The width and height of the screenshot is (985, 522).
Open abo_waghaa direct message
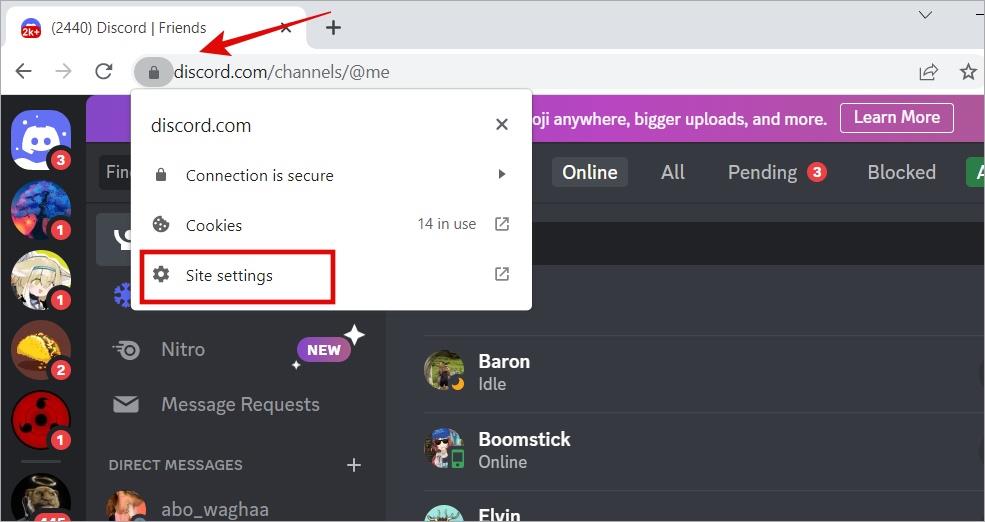[x=236, y=508]
